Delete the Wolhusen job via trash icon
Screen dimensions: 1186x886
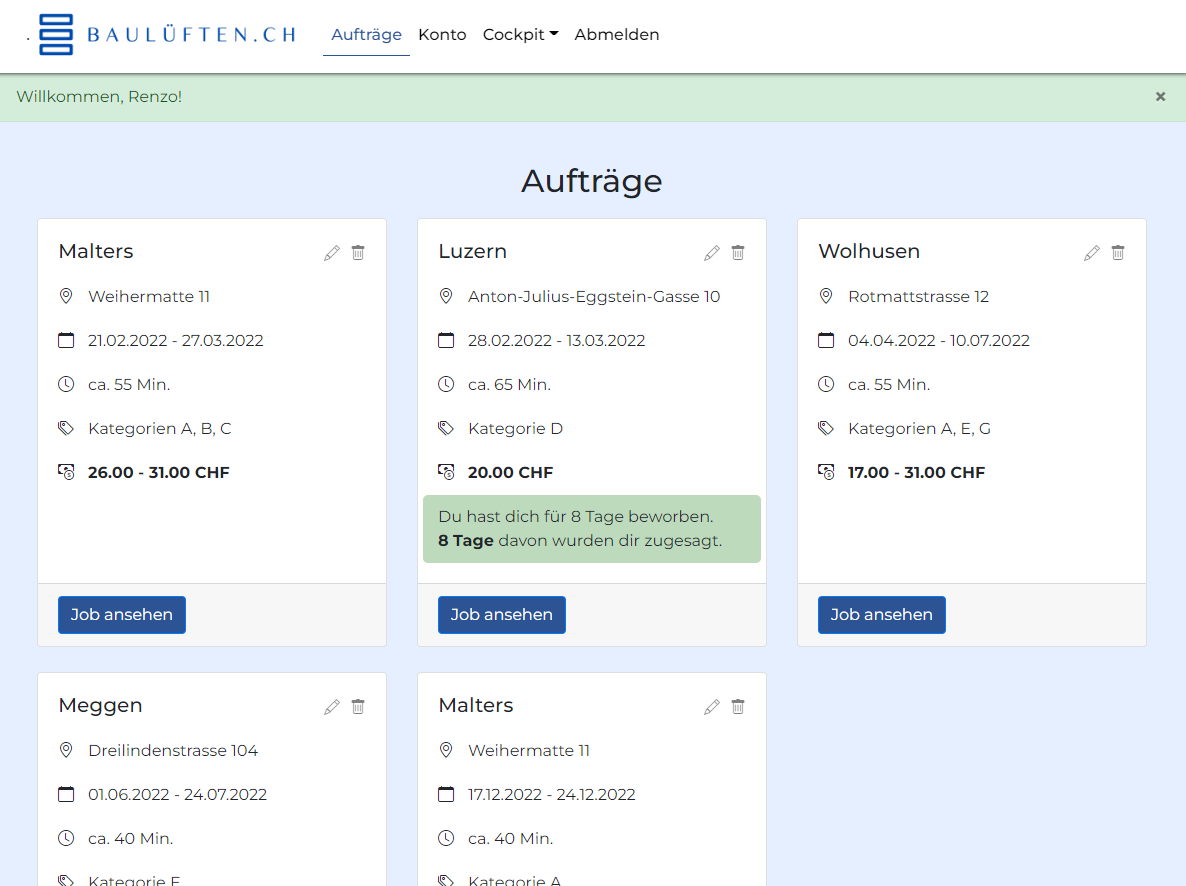pos(1118,253)
